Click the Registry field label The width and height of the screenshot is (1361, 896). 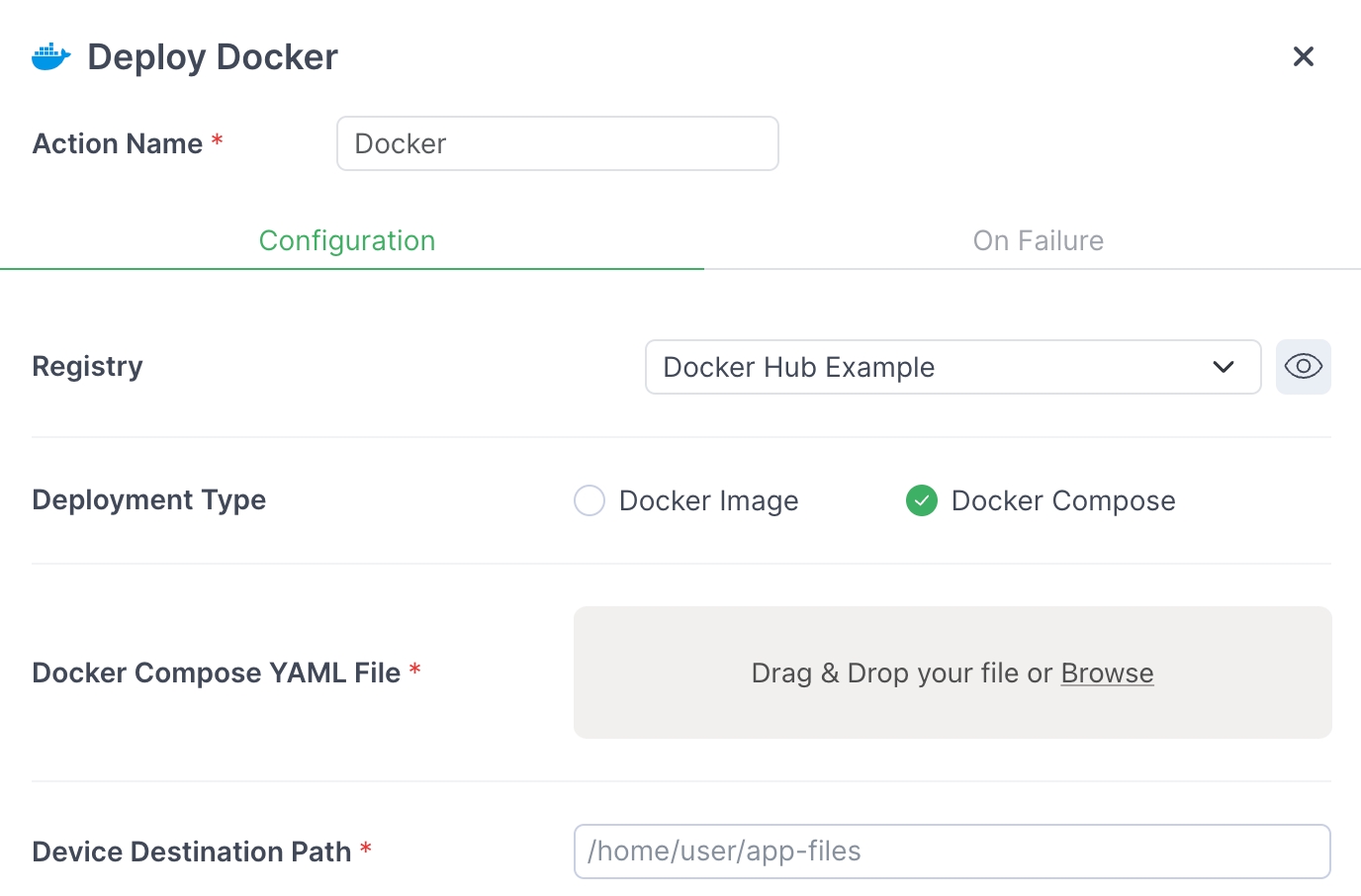click(87, 366)
